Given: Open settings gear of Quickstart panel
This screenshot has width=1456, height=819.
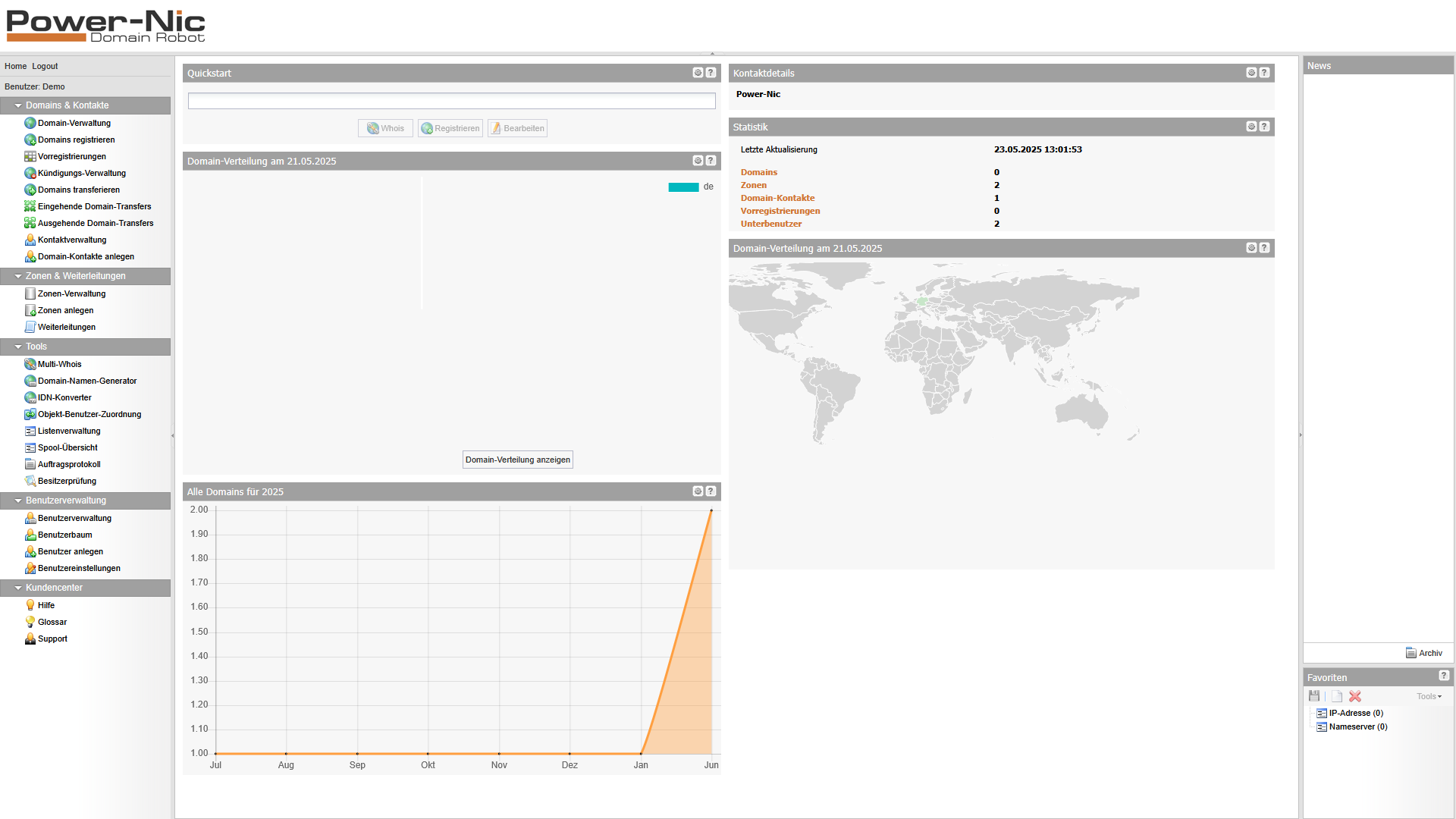Looking at the screenshot, I should pos(698,73).
